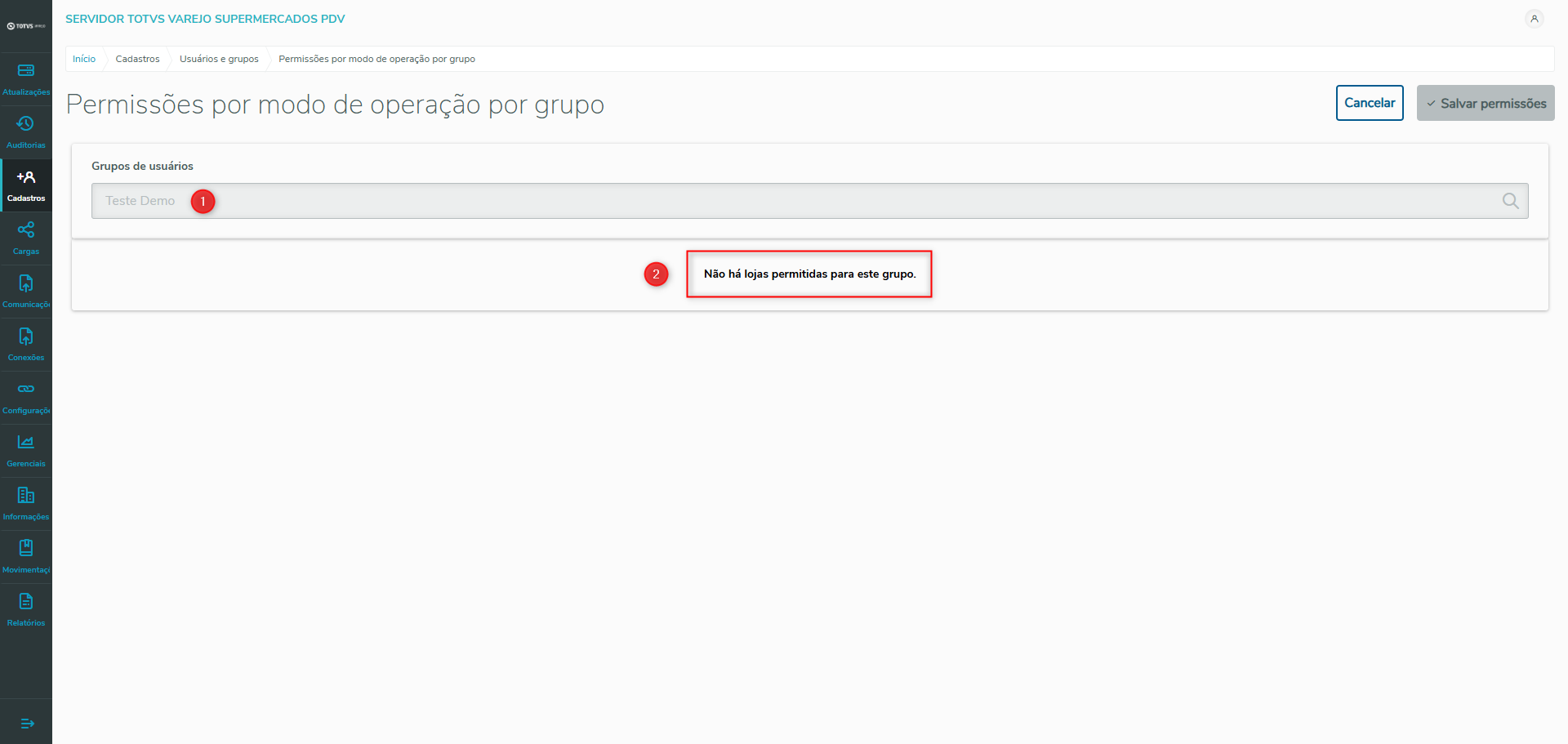Click the user profile icon
1568x744 pixels.
pyautogui.click(x=1535, y=19)
